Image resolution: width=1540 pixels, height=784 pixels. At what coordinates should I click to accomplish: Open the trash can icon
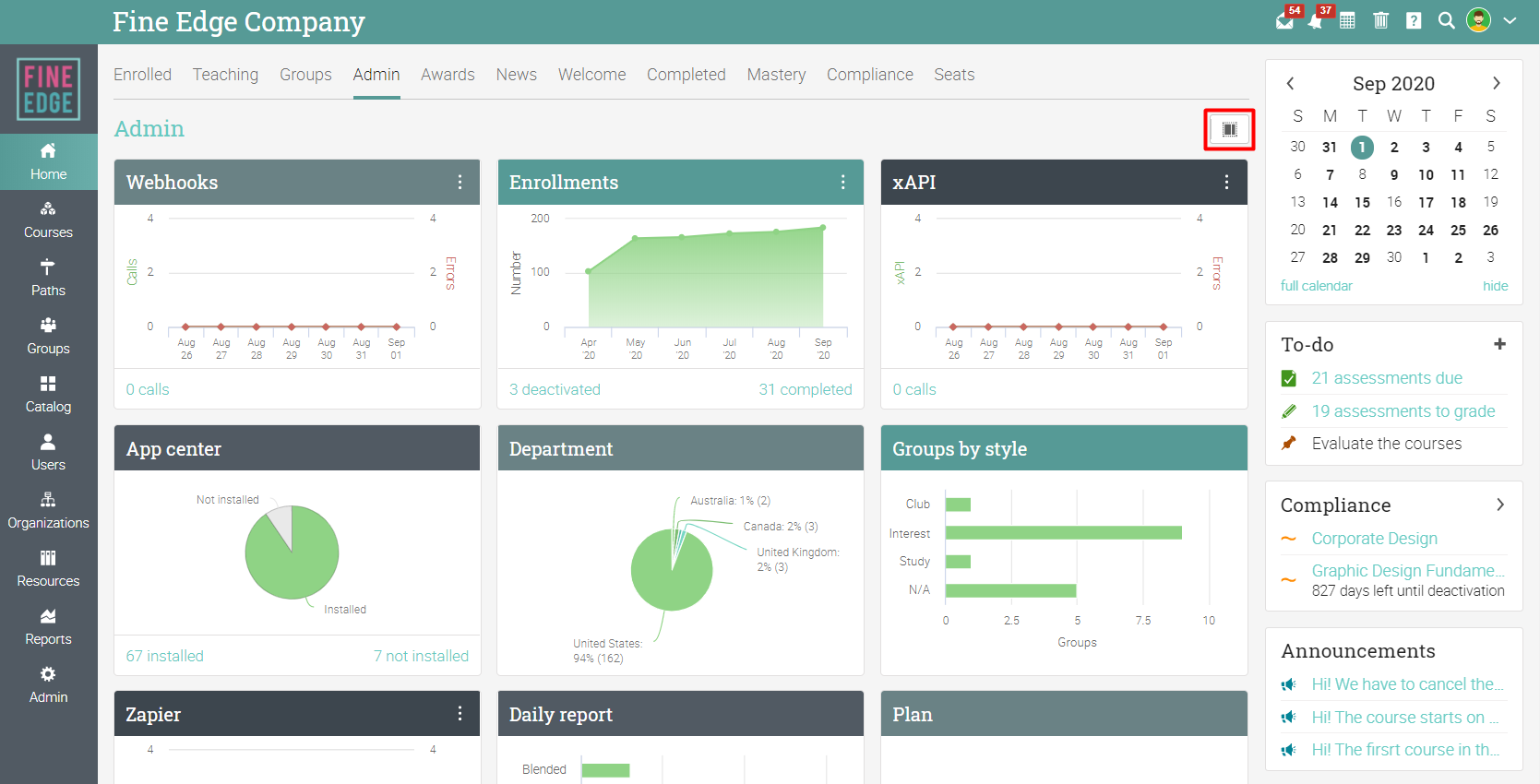[x=1380, y=20]
